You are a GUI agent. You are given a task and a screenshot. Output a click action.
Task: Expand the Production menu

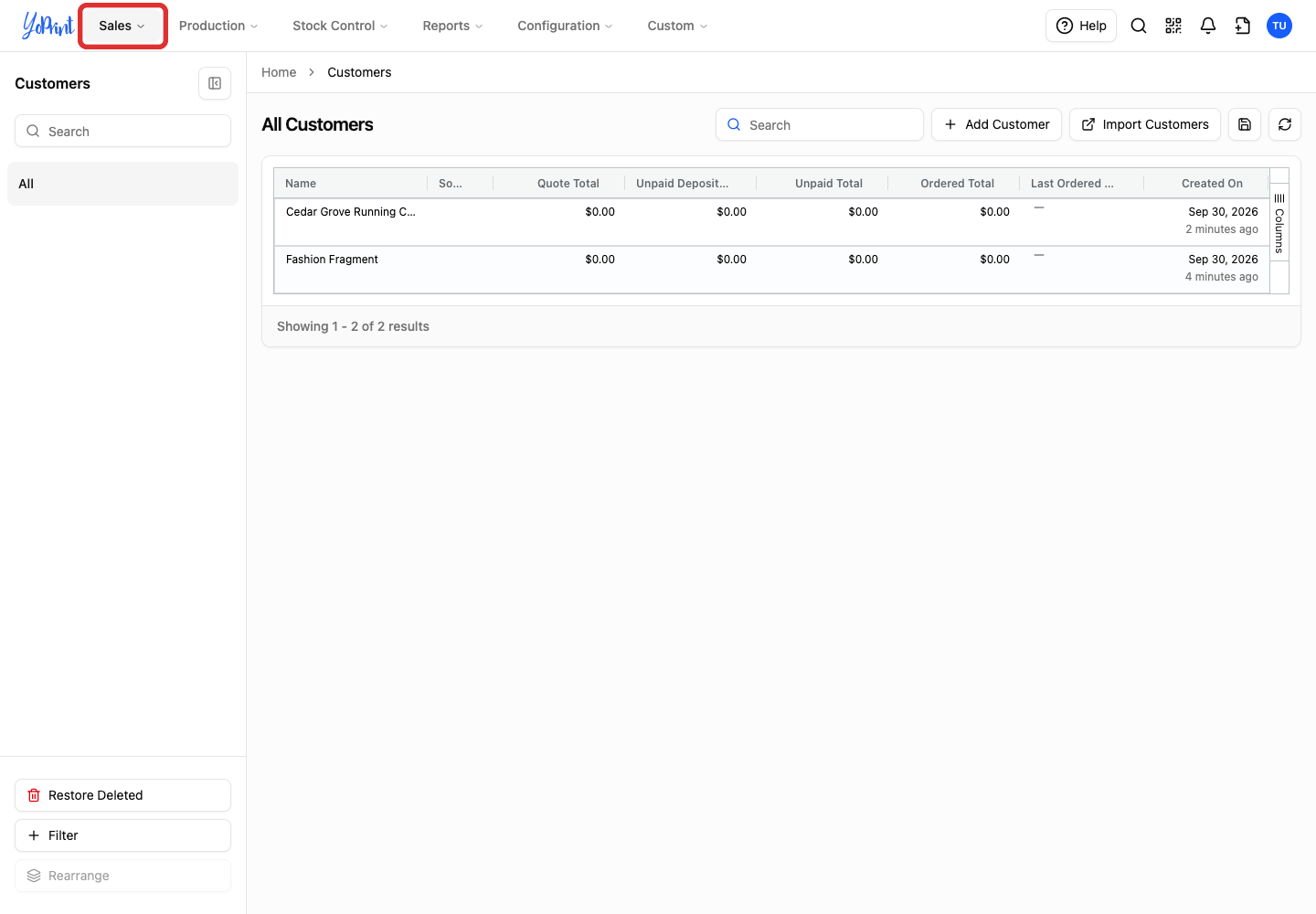pos(218,26)
